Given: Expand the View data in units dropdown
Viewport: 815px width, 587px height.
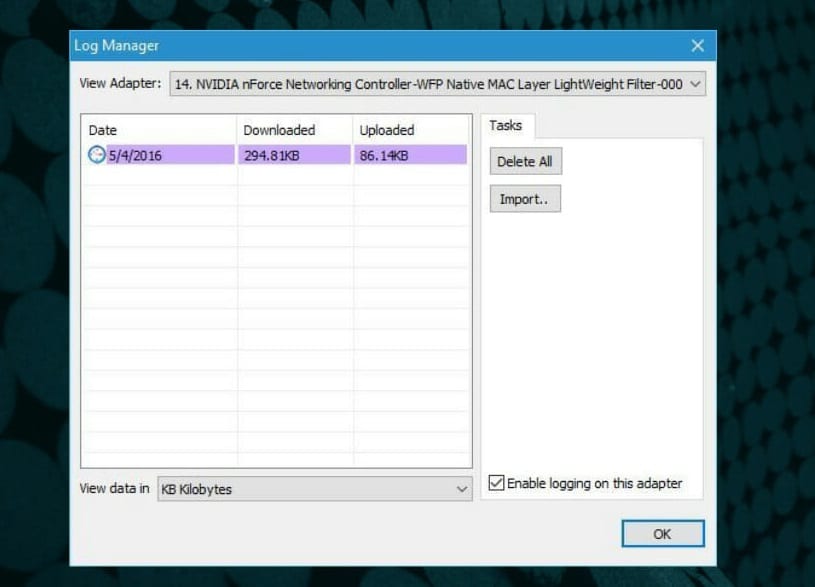Looking at the screenshot, I should (x=314, y=489).
